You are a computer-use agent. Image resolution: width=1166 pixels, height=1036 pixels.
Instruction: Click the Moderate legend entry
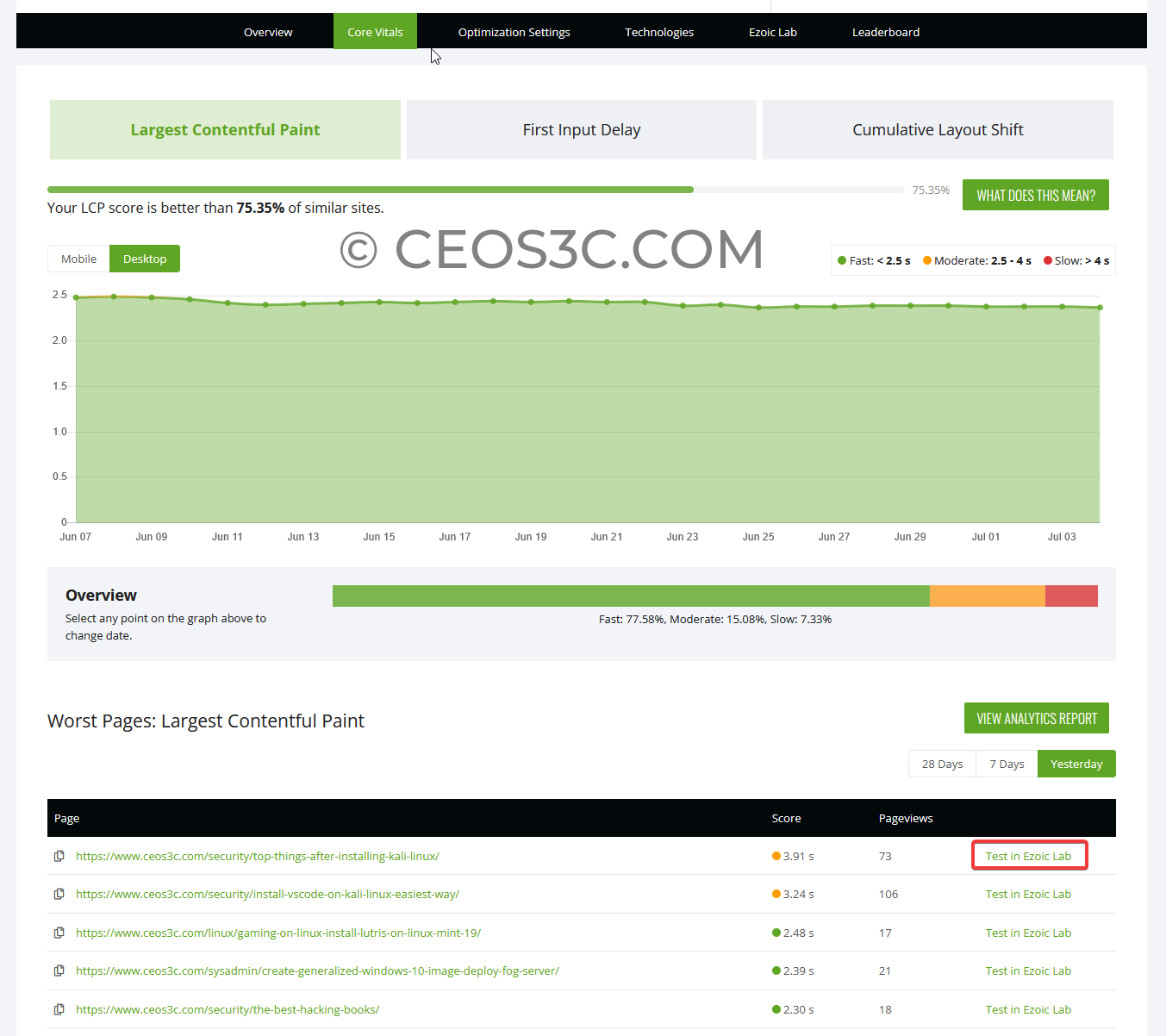(976, 260)
